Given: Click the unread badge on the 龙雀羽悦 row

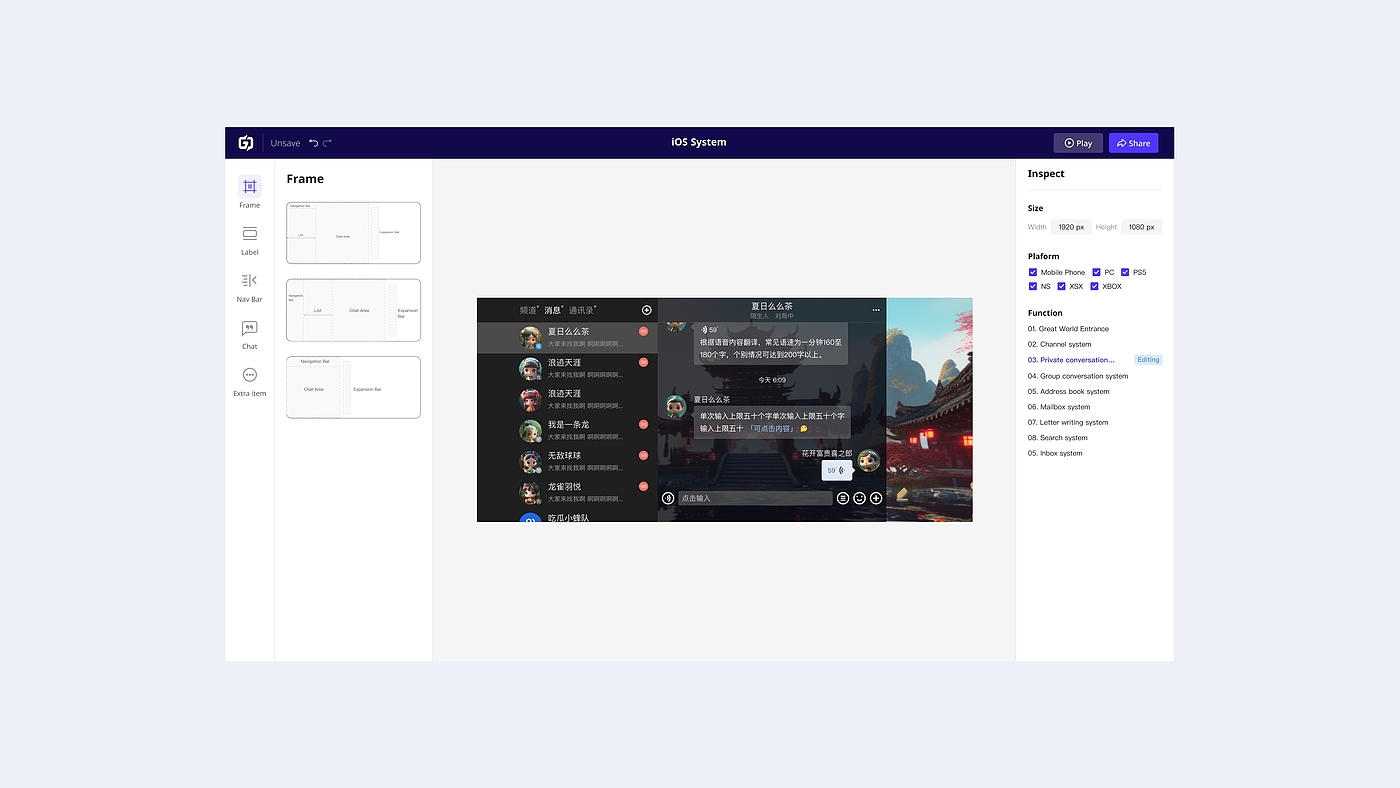Looking at the screenshot, I should [643, 486].
